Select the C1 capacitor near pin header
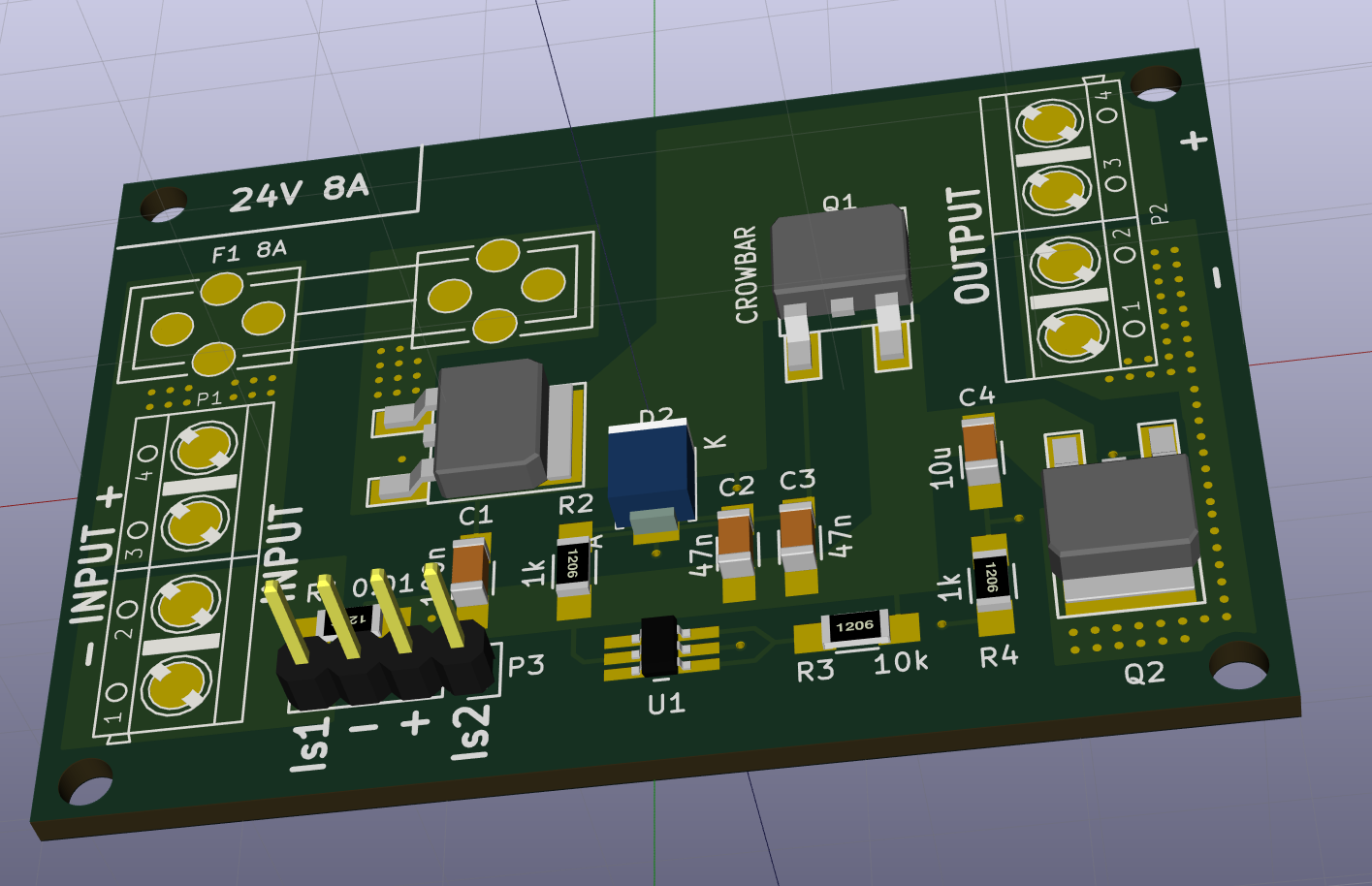 [x=469, y=569]
